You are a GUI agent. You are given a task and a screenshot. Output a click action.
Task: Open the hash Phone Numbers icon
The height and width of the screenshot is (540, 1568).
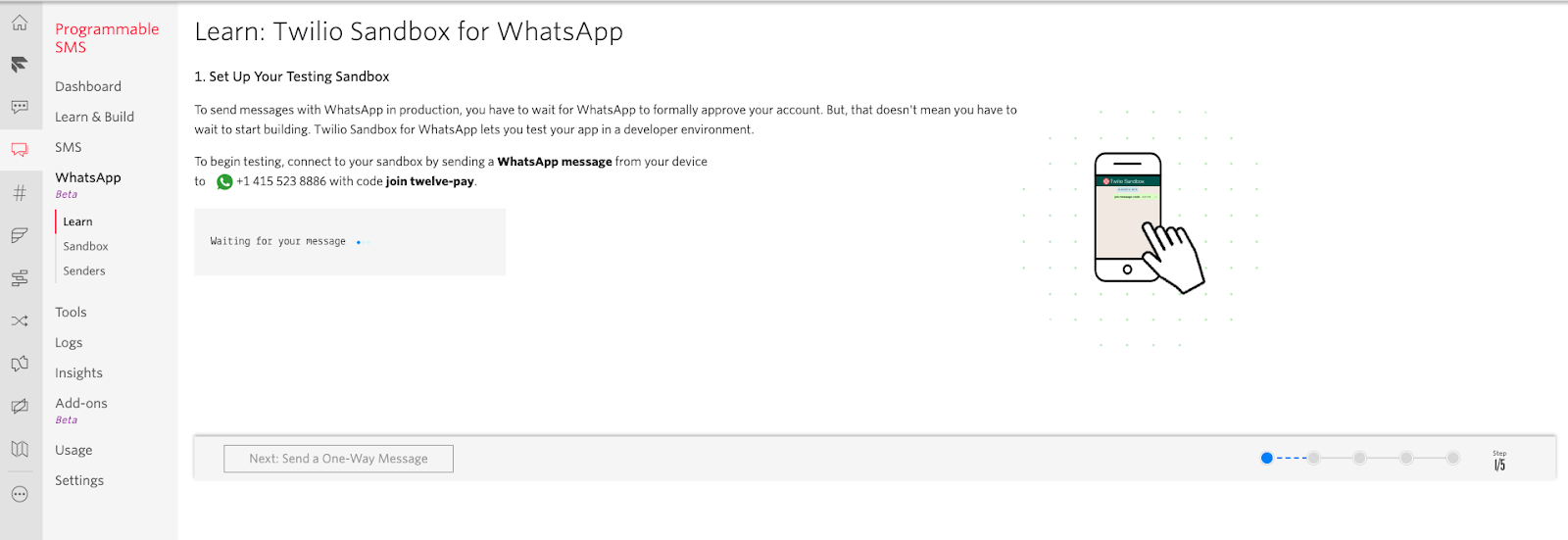tap(20, 193)
